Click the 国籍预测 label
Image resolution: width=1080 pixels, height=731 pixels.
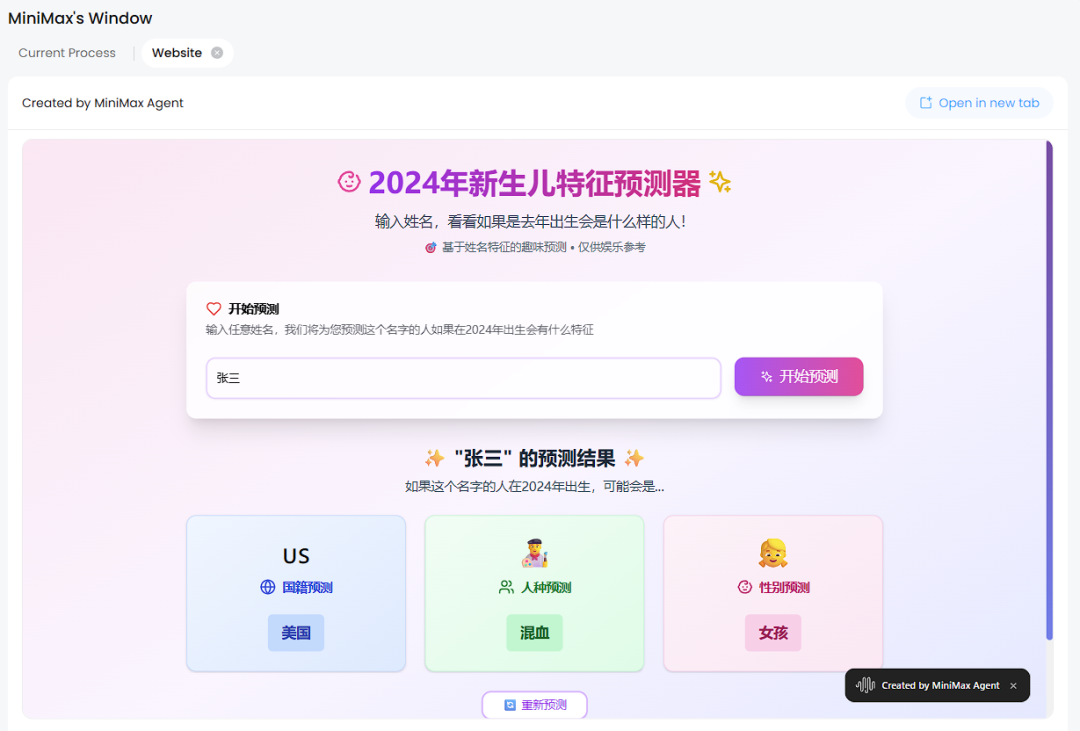(307, 587)
